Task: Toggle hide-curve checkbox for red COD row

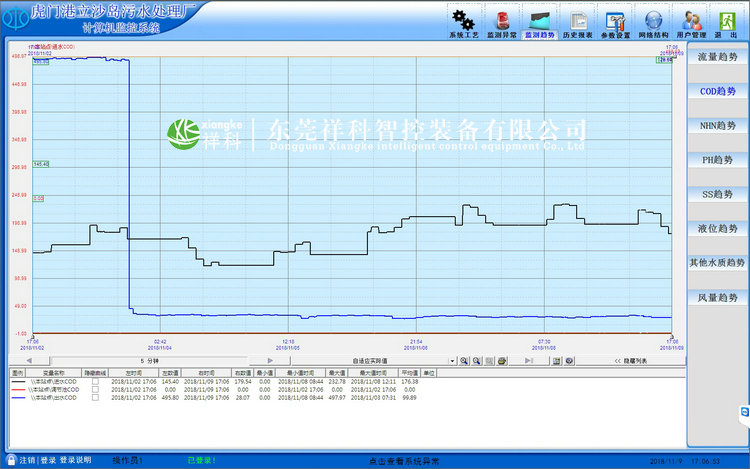Action: (x=96, y=390)
